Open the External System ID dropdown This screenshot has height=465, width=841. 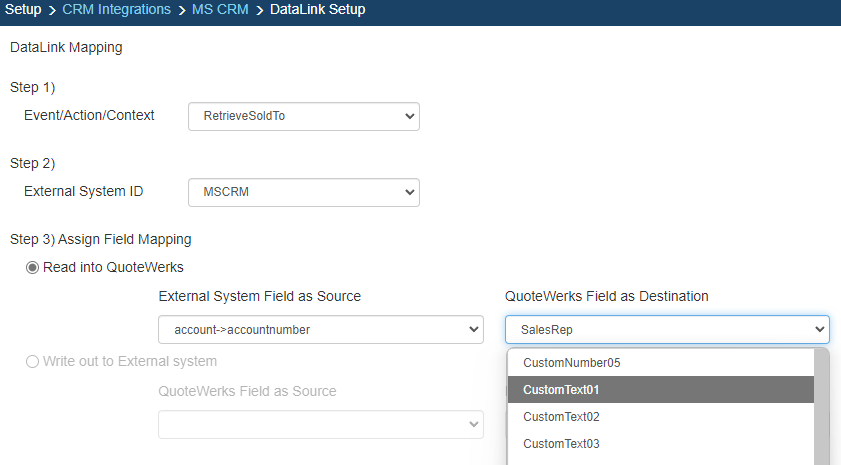coord(303,192)
